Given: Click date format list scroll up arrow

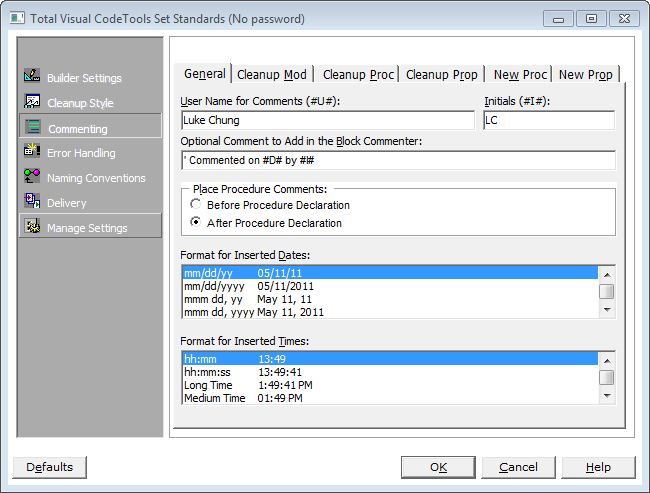Looking at the screenshot, I should (607, 275).
